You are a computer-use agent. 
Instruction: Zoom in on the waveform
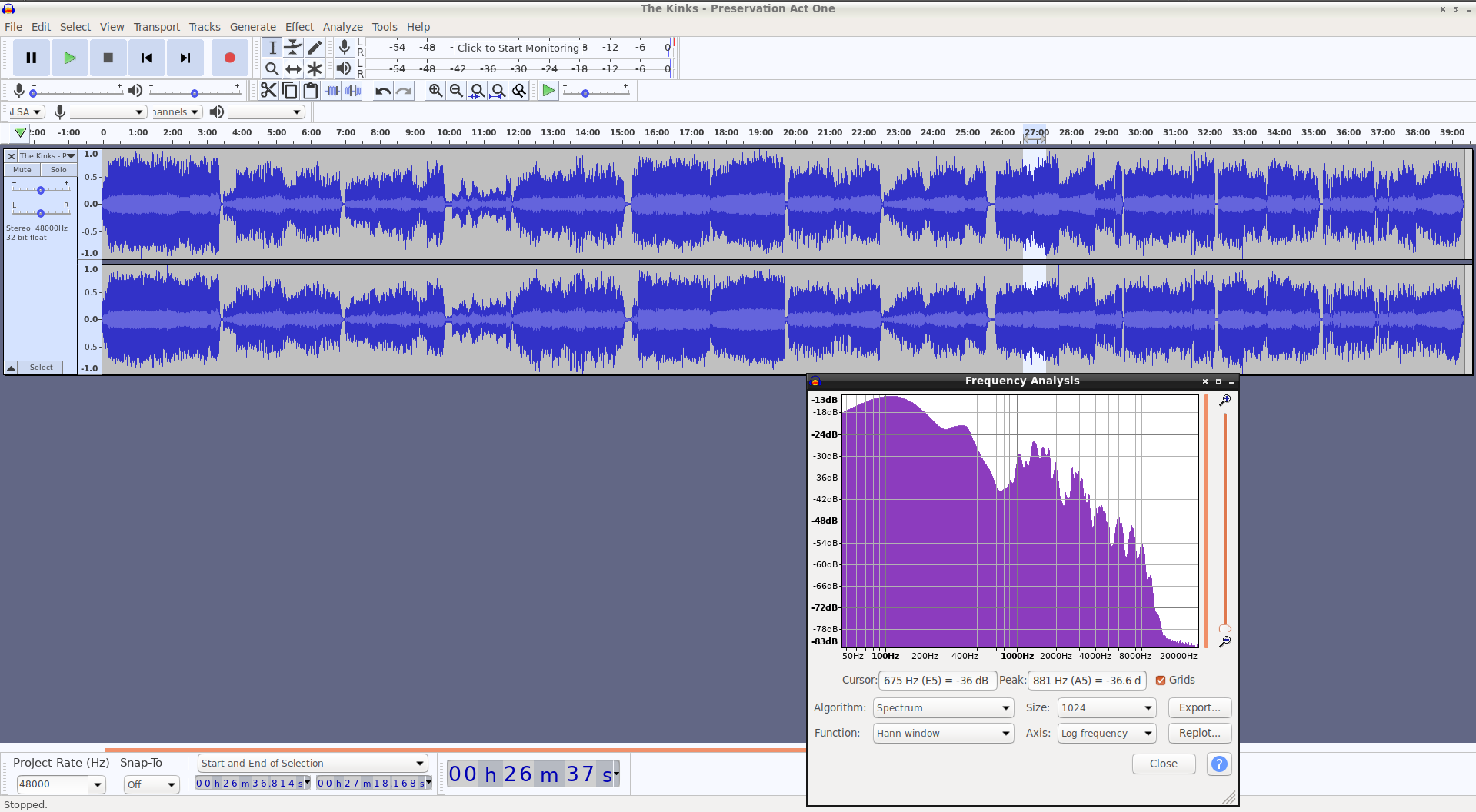(x=435, y=91)
